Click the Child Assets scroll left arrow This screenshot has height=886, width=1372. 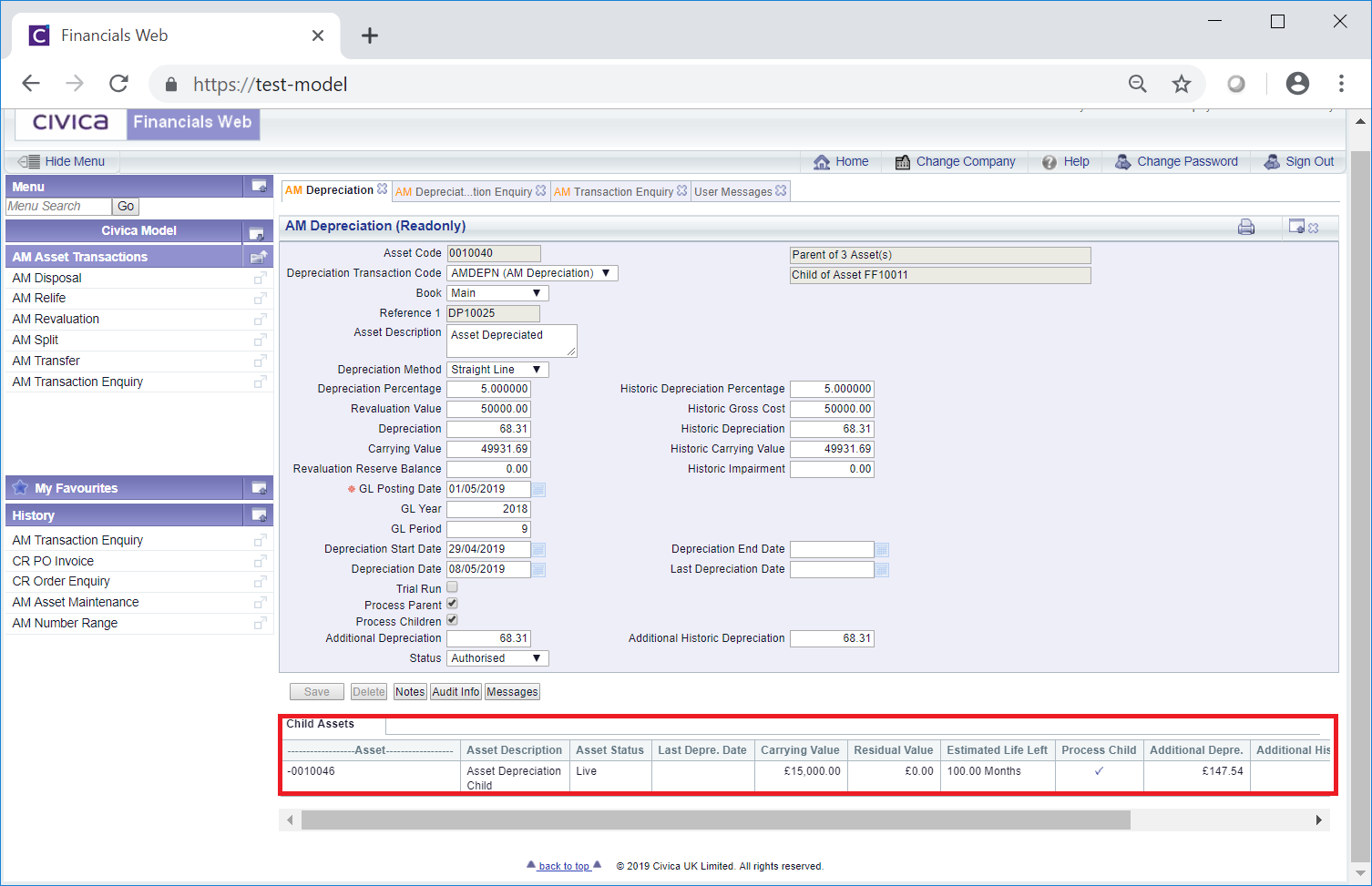point(291,820)
